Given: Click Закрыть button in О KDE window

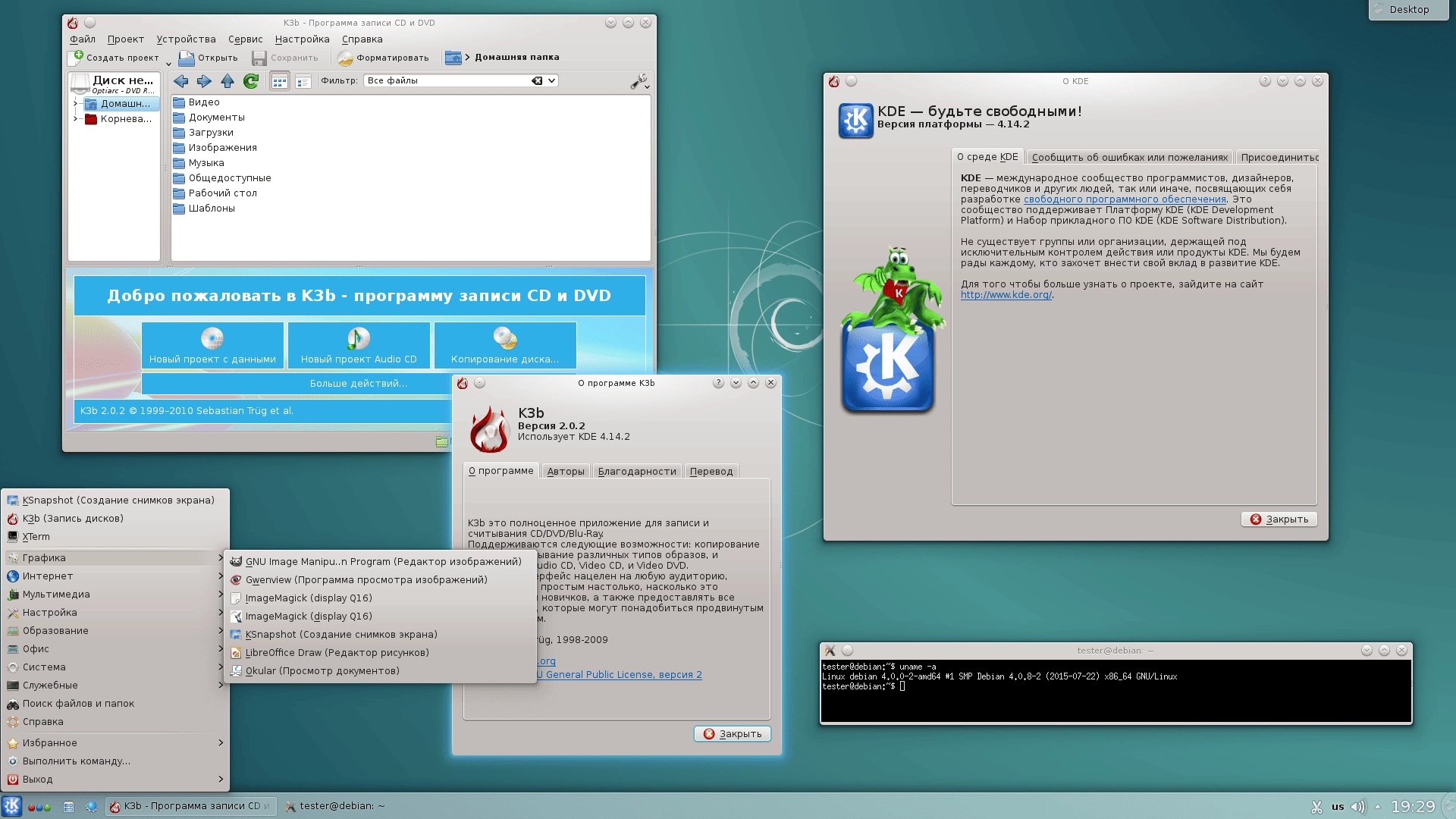Looking at the screenshot, I should (1279, 519).
